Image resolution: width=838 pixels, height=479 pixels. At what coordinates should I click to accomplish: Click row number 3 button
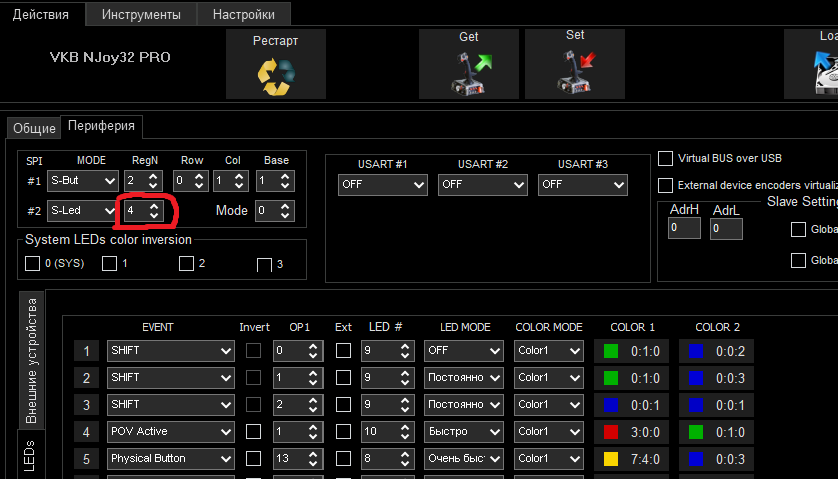tap(87, 405)
